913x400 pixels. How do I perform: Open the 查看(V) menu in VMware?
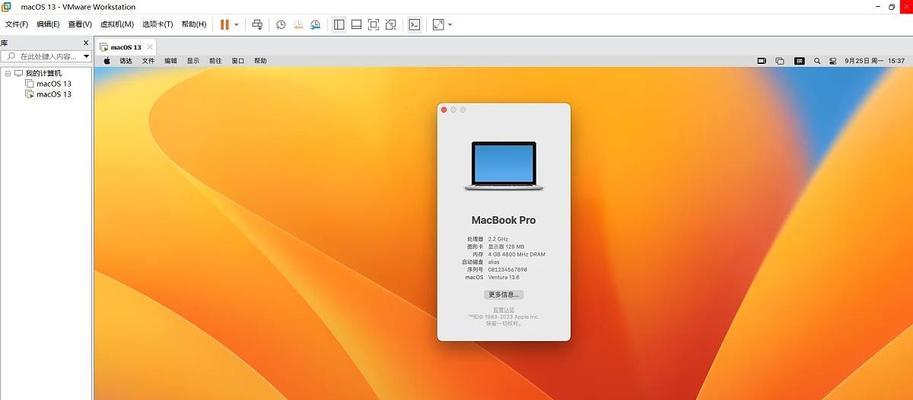pos(80,24)
